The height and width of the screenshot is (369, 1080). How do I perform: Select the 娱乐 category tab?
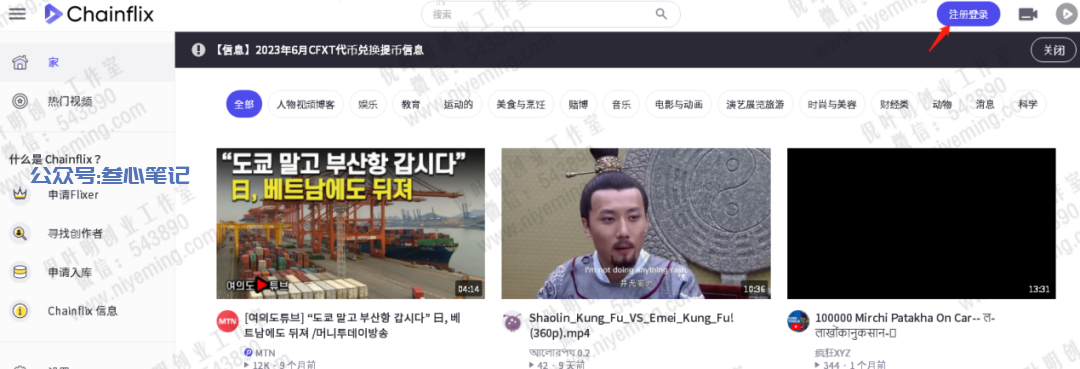tap(368, 104)
